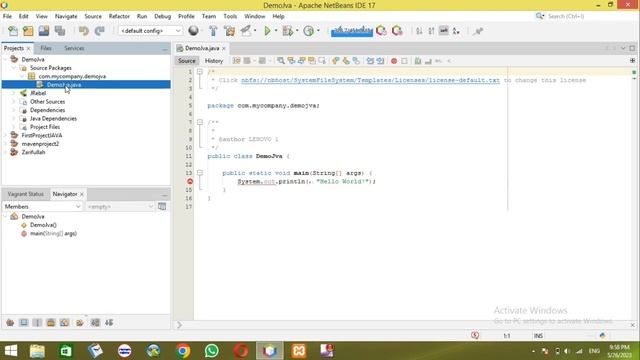Viewport: 640px width, 360px height.
Task: Click the Build Project hammer icon
Action: pyautogui.click(x=213, y=31)
